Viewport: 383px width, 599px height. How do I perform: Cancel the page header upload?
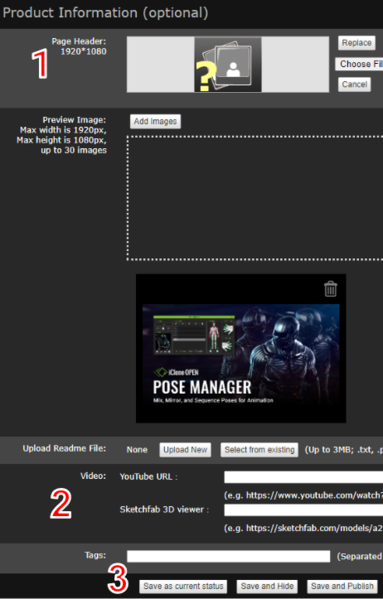pyautogui.click(x=354, y=84)
